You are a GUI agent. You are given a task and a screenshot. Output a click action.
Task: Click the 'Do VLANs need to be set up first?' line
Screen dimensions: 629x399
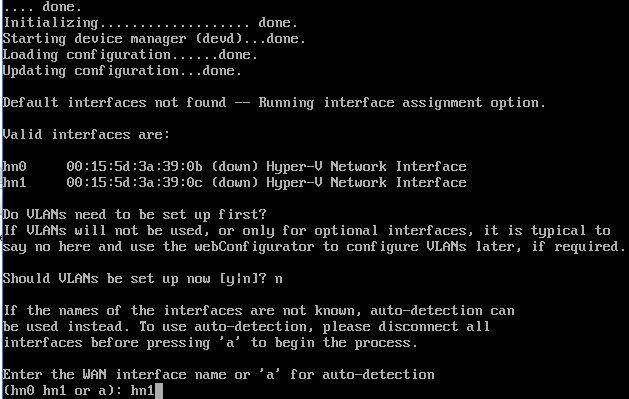click(x=134, y=215)
